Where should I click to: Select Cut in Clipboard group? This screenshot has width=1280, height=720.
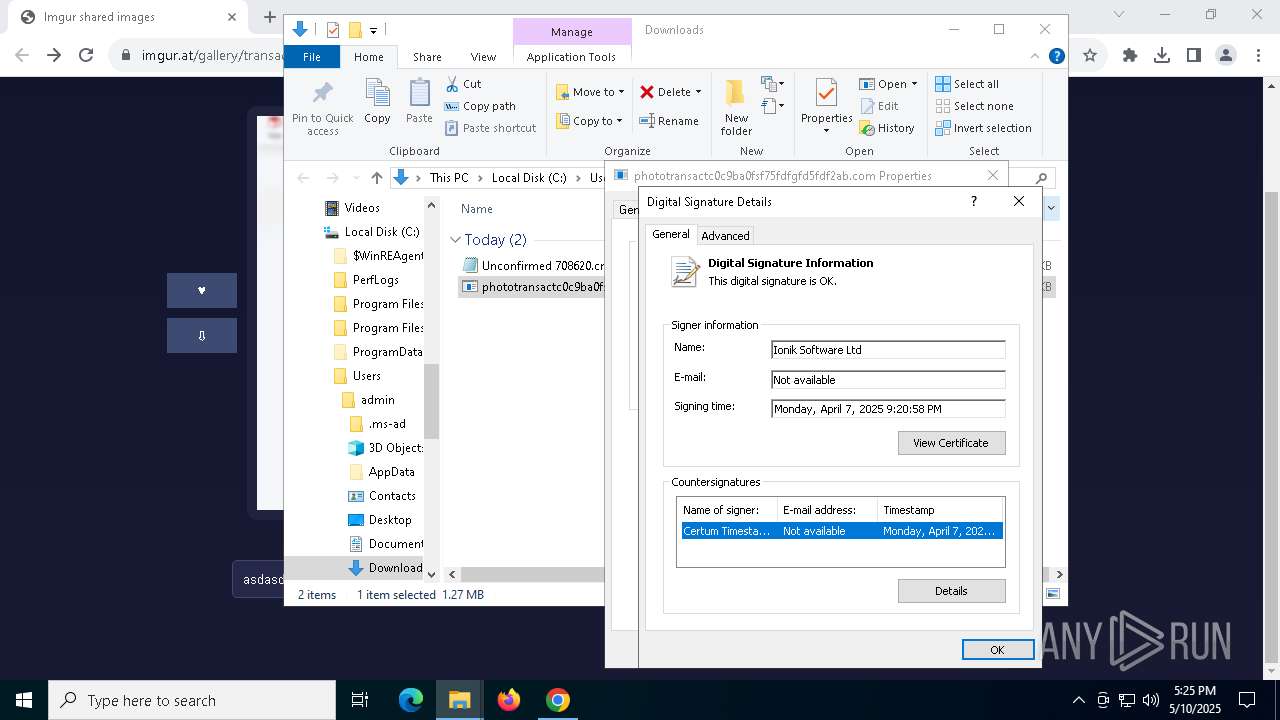463,84
